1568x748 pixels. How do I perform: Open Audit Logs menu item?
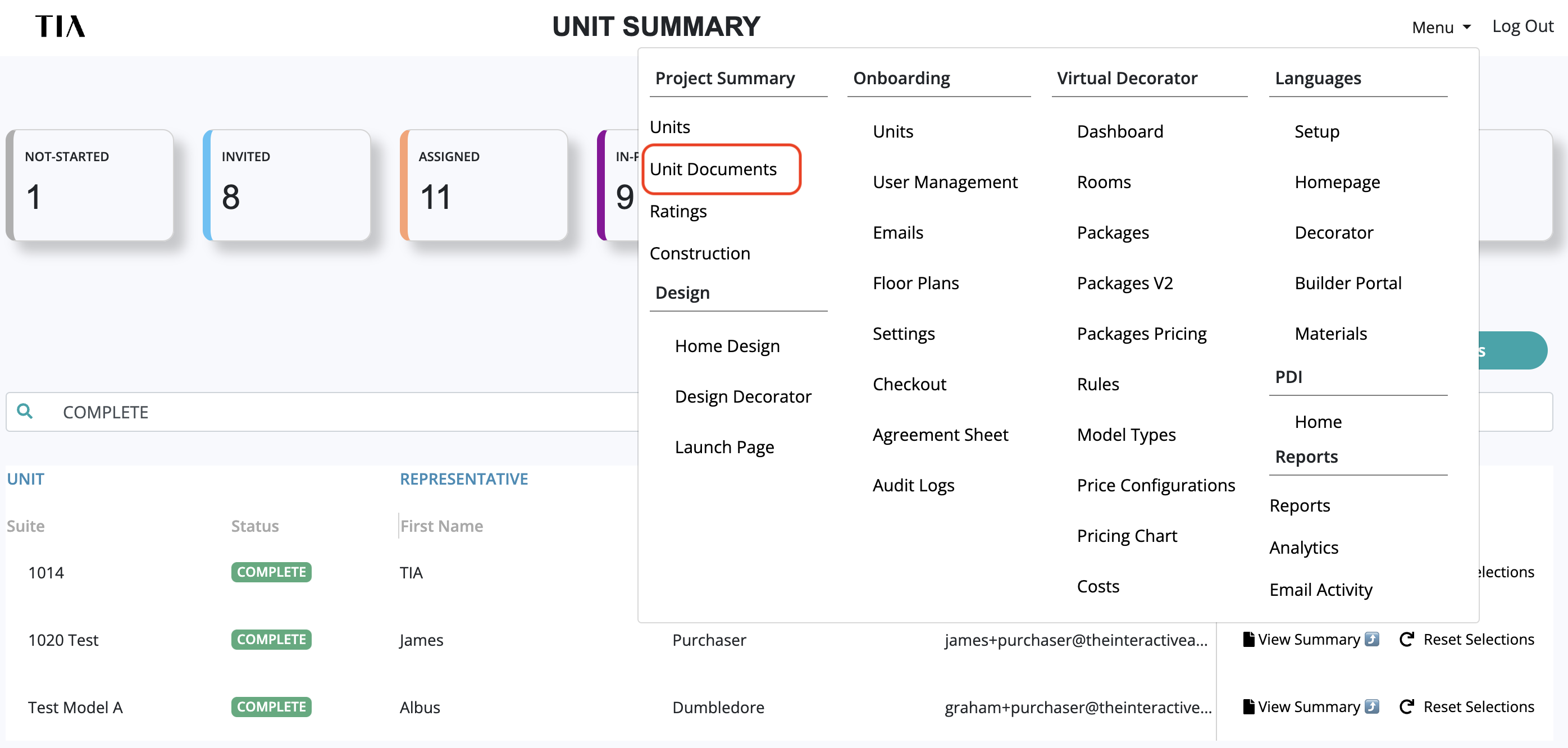[x=913, y=485]
